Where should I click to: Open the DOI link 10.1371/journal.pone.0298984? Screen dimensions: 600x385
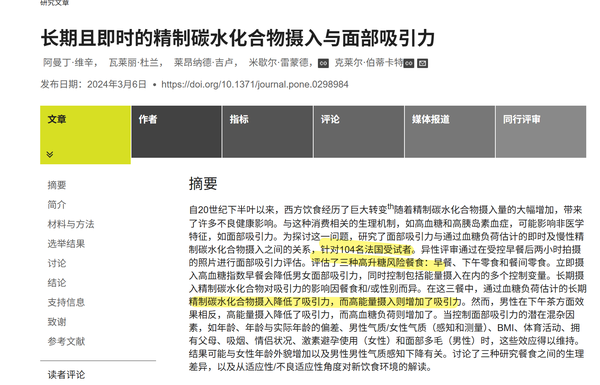point(255,84)
